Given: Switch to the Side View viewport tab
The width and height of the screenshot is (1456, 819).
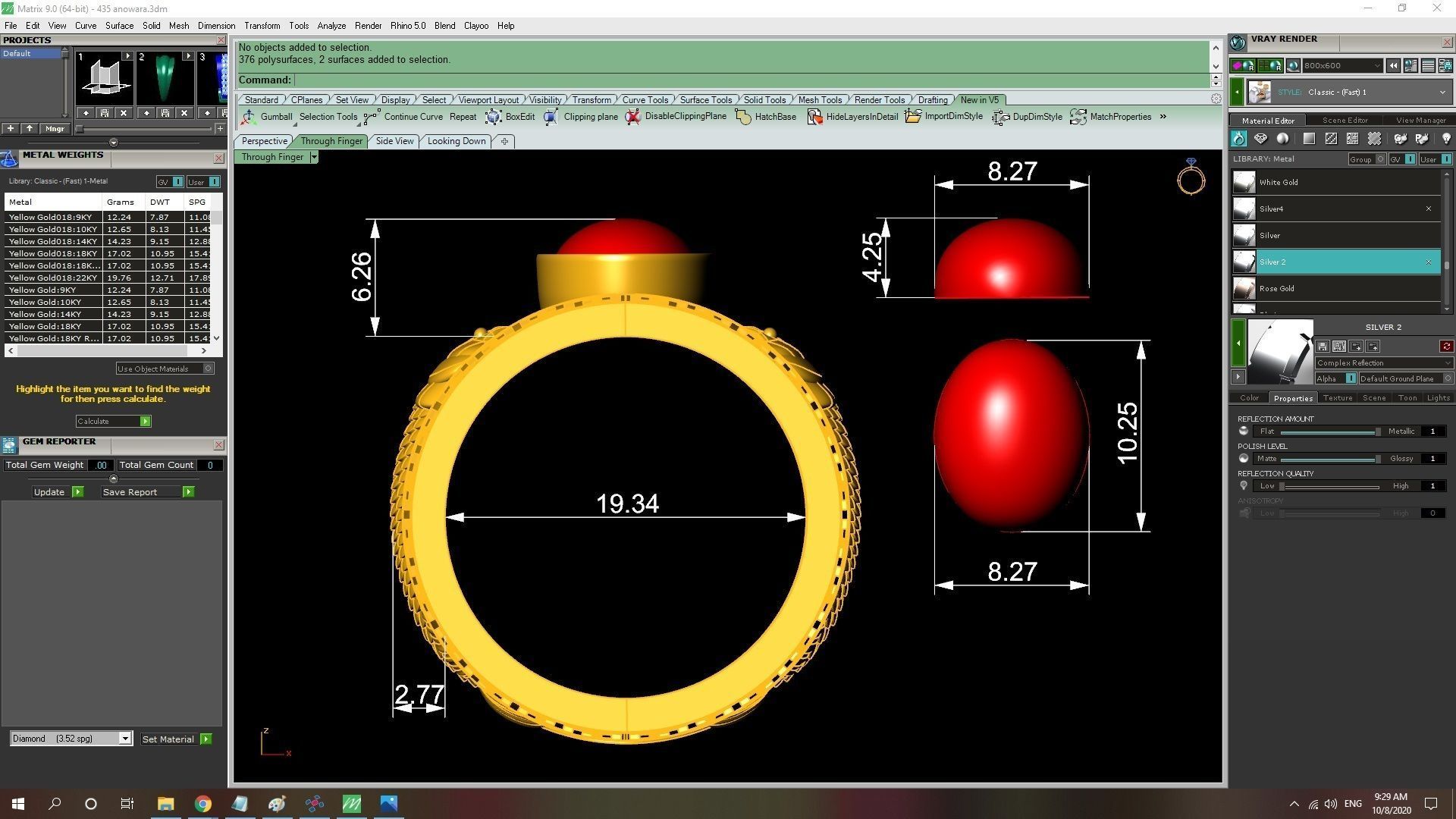Looking at the screenshot, I should click(x=394, y=141).
